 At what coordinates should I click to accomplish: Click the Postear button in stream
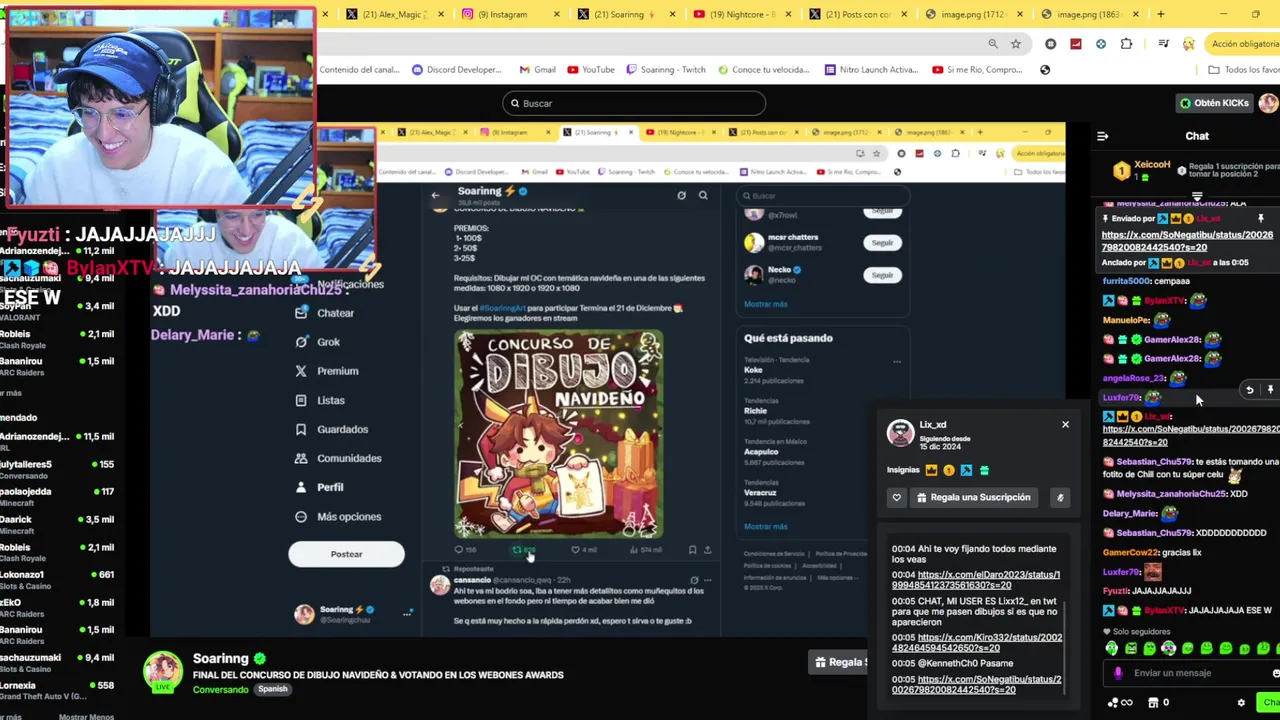tap(346, 554)
